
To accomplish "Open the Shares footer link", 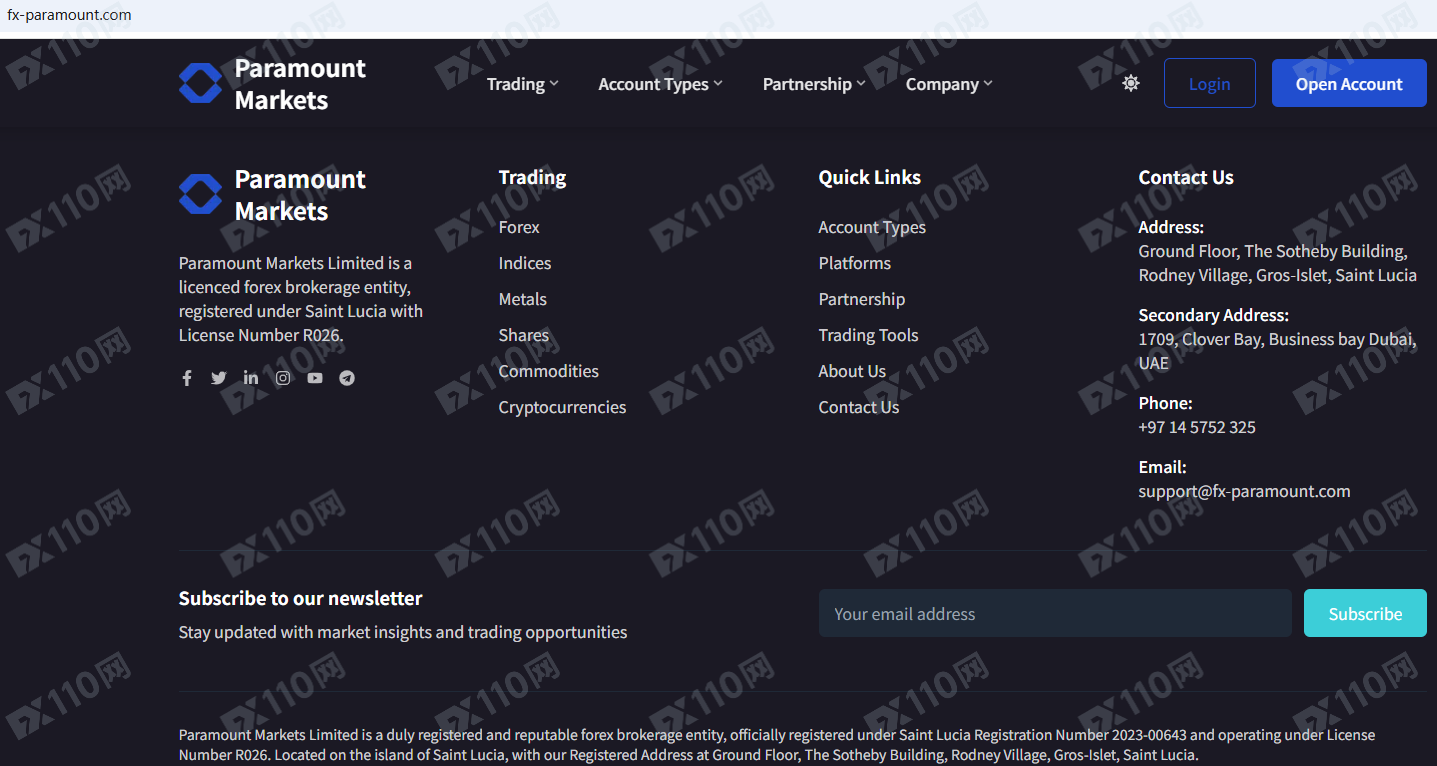I will tap(524, 335).
